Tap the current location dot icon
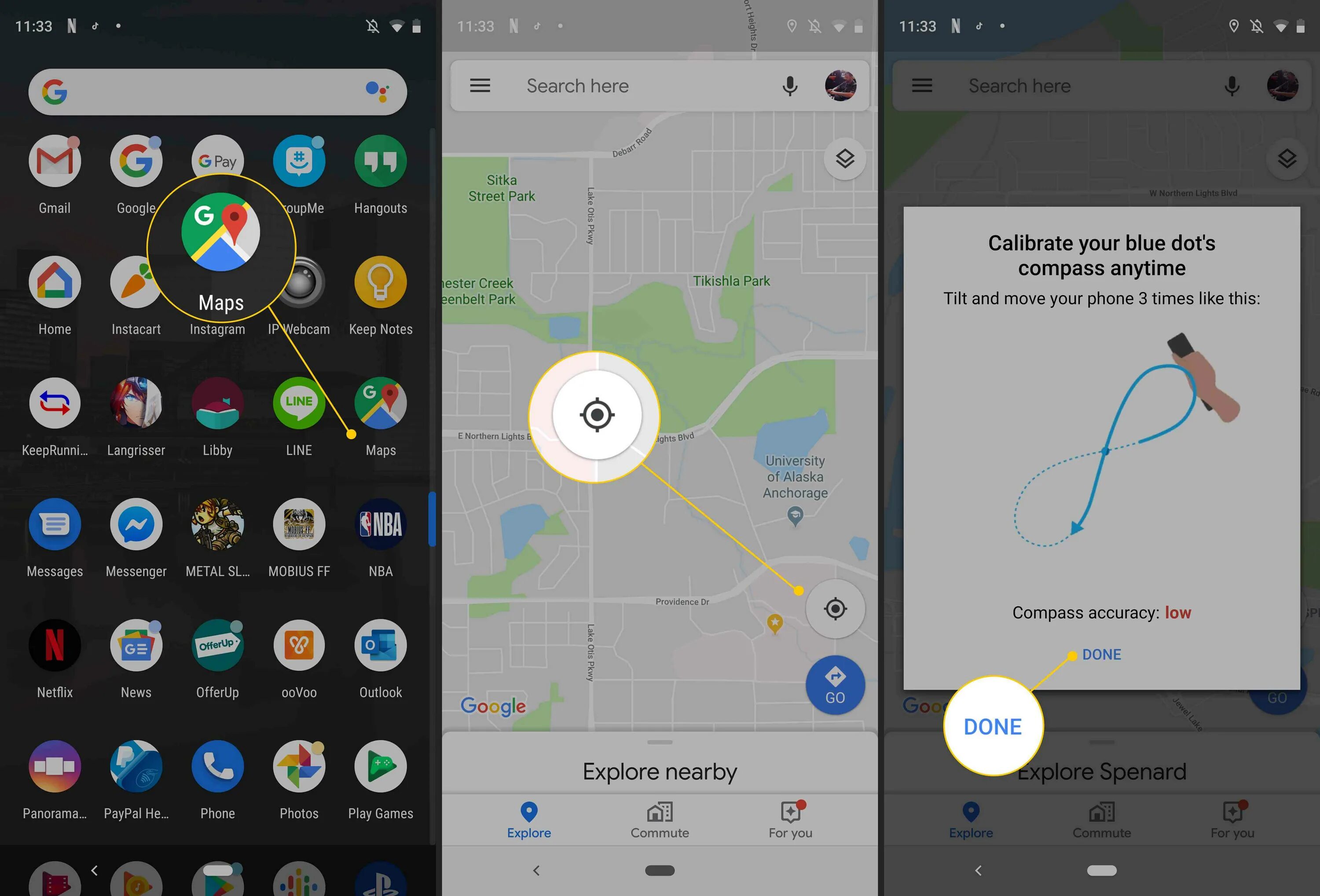Image resolution: width=1320 pixels, height=896 pixels. pos(836,609)
